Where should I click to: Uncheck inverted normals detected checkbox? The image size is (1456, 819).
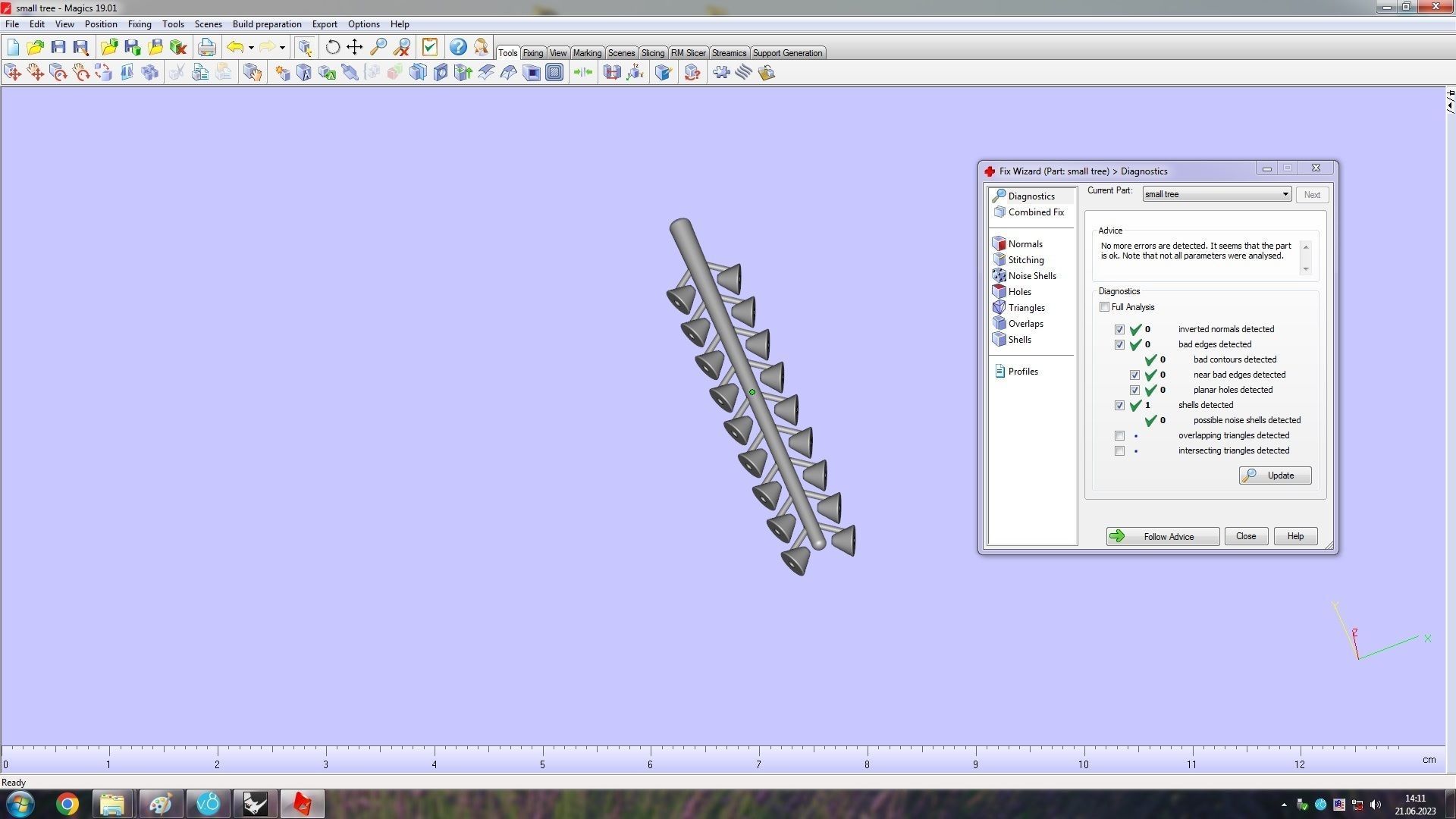pyautogui.click(x=1119, y=330)
